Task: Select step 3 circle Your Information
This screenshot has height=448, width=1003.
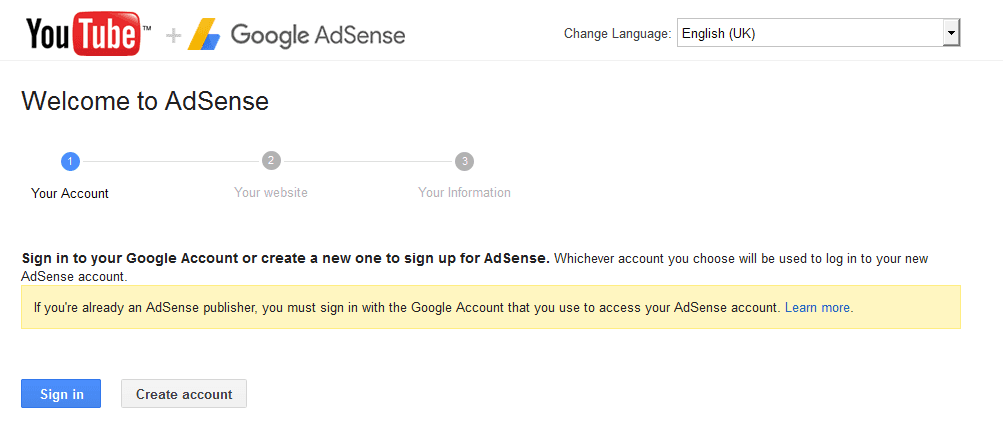Action: tap(464, 161)
